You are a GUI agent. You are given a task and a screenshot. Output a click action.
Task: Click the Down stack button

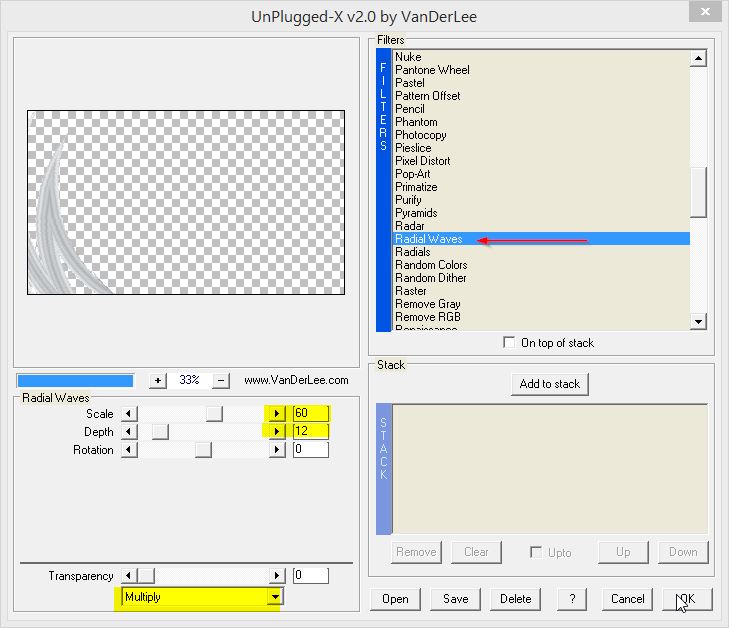[x=683, y=552]
